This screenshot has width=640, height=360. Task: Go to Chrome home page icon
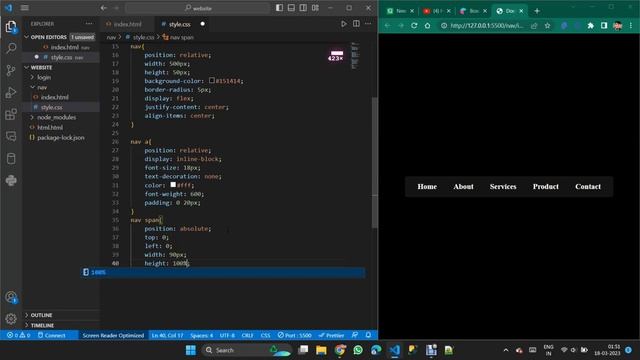coord(427,25)
